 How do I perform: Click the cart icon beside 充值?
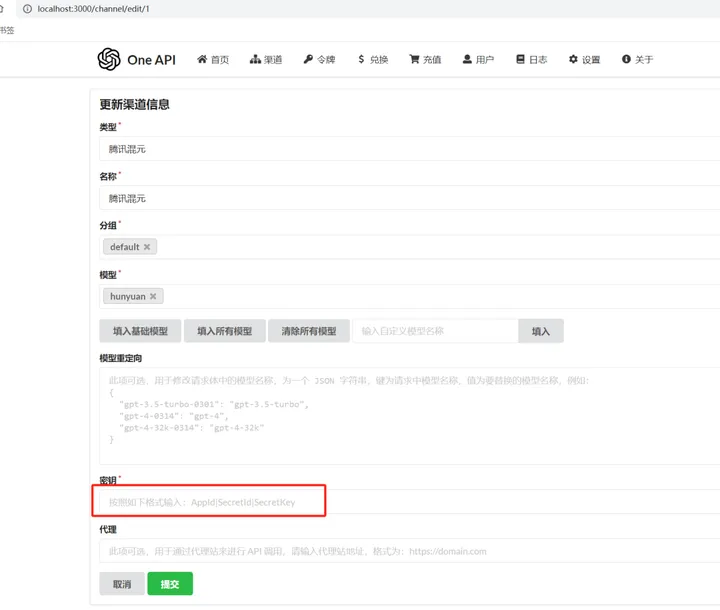(x=414, y=59)
